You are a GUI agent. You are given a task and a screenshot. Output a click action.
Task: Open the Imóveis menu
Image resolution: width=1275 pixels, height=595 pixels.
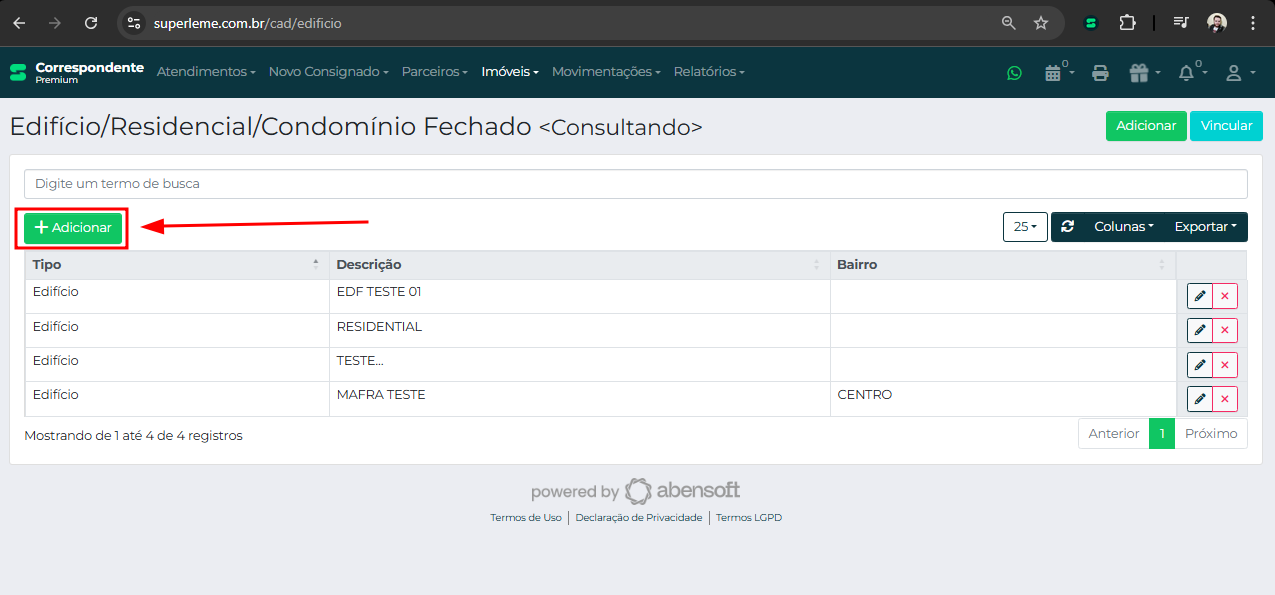(509, 72)
